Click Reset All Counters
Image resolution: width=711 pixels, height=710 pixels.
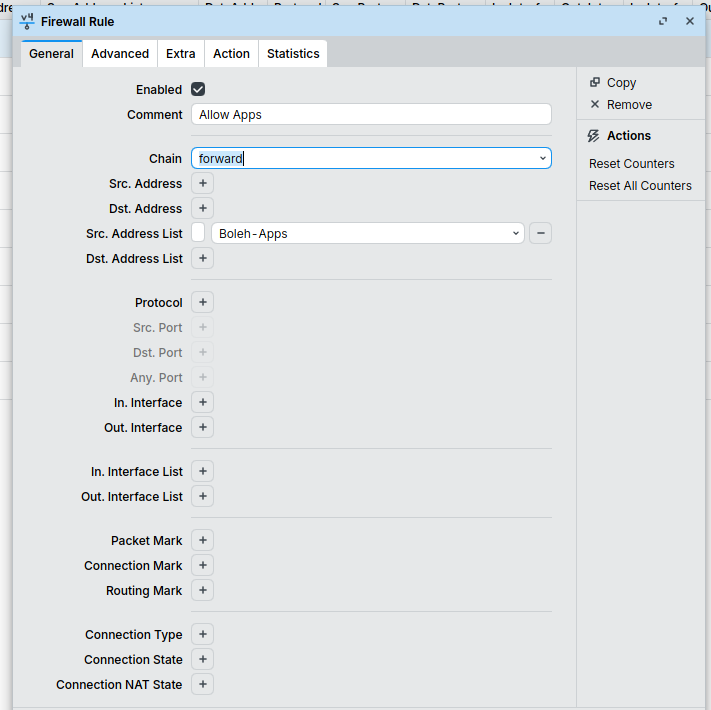point(640,186)
